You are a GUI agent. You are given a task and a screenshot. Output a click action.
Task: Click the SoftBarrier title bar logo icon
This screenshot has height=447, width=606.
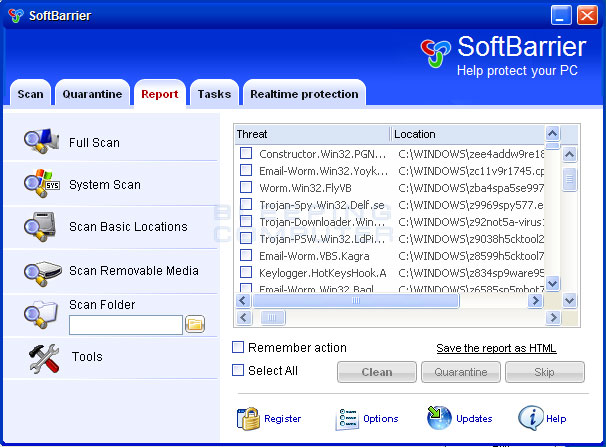tap(16, 16)
